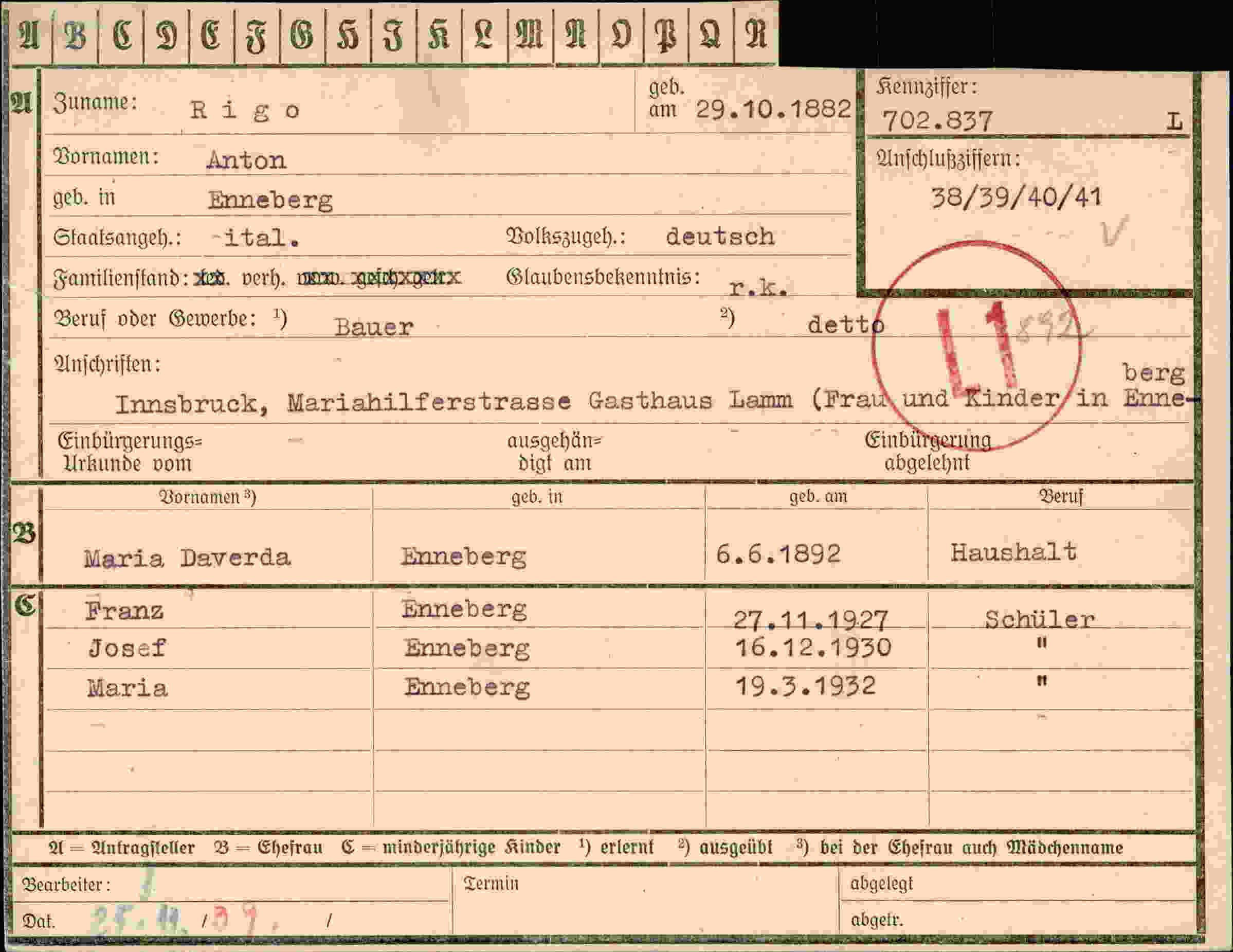This screenshot has width=1233, height=952.
Task: Select birth date 16.12.1930
Action: [813, 648]
